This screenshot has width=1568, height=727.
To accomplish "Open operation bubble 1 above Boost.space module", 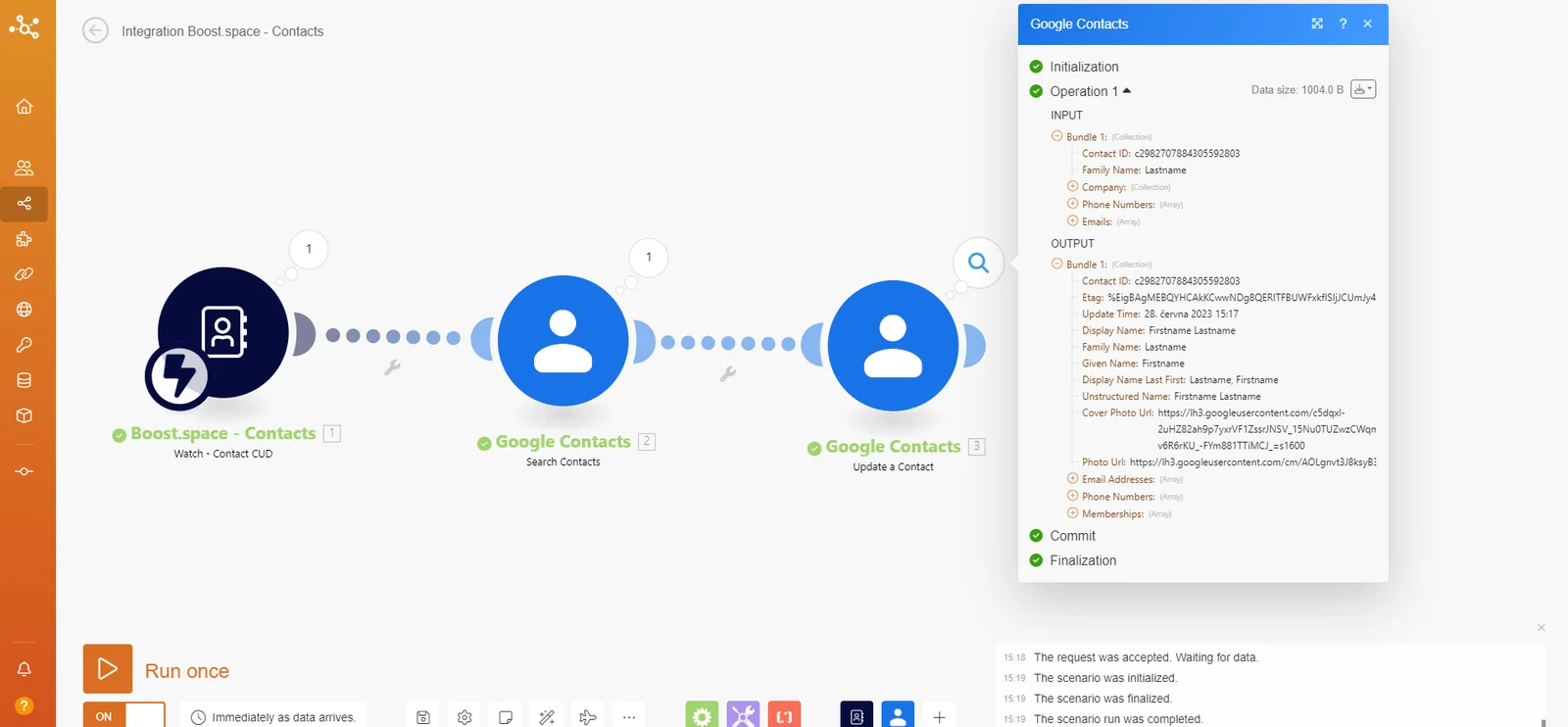I will (x=309, y=249).
